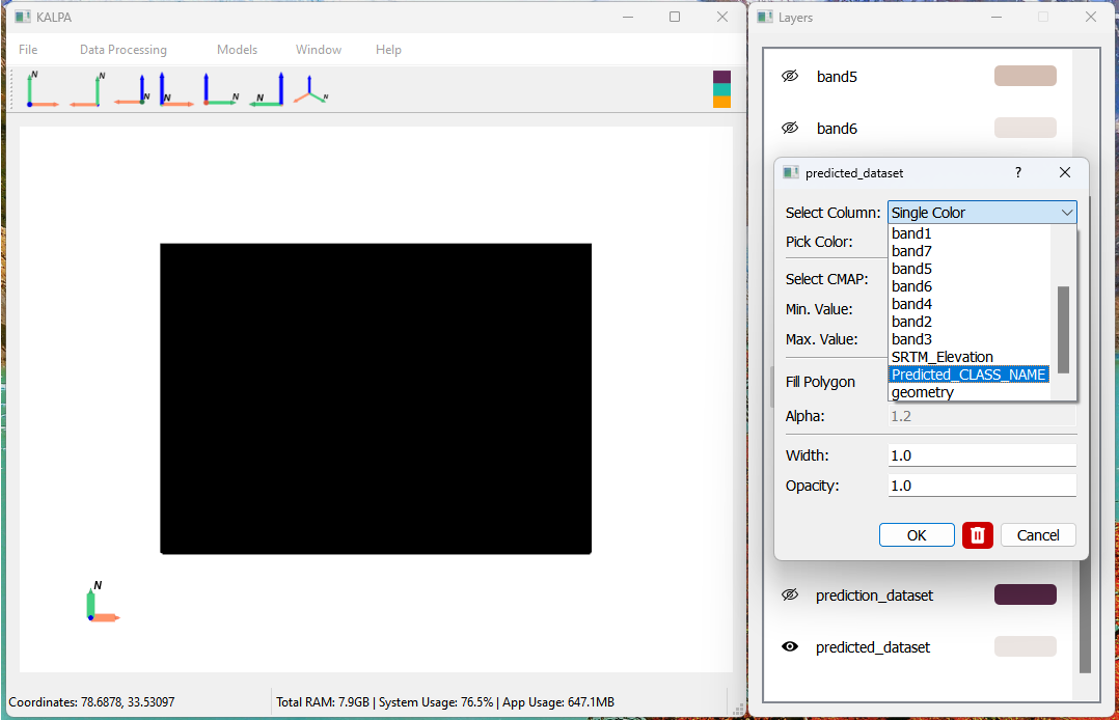Open the File menu
Image resolution: width=1120 pixels, height=720 pixels.
[28, 49]
